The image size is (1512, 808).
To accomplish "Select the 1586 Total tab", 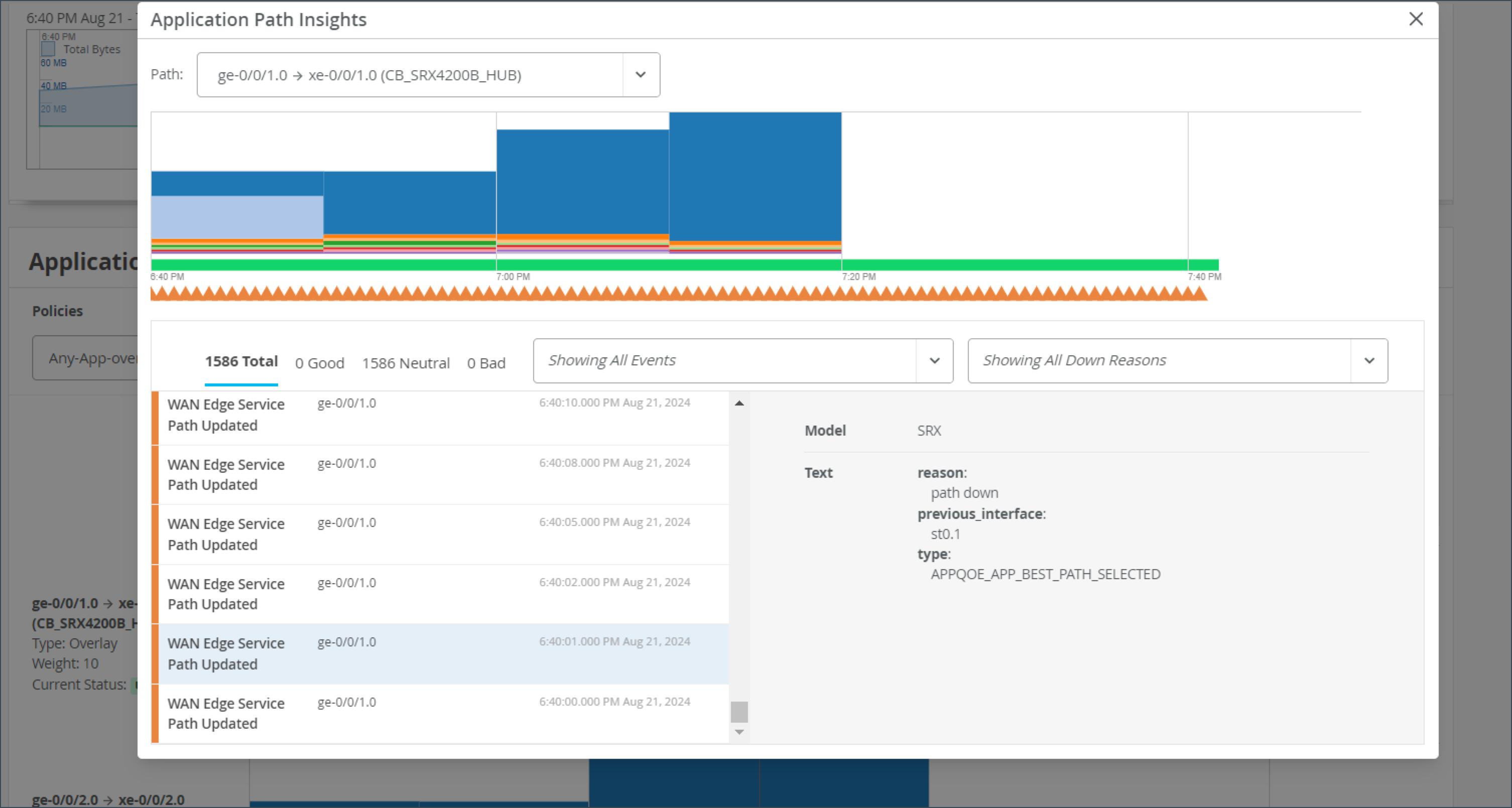I will click(240, 361).
